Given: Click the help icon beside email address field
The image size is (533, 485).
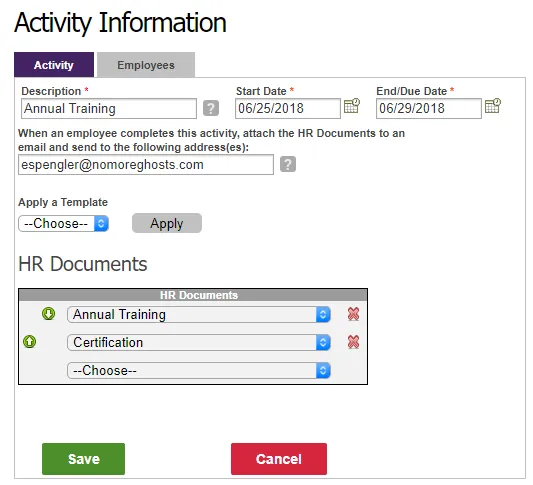Looking at the screenshot, I should 288,164.
